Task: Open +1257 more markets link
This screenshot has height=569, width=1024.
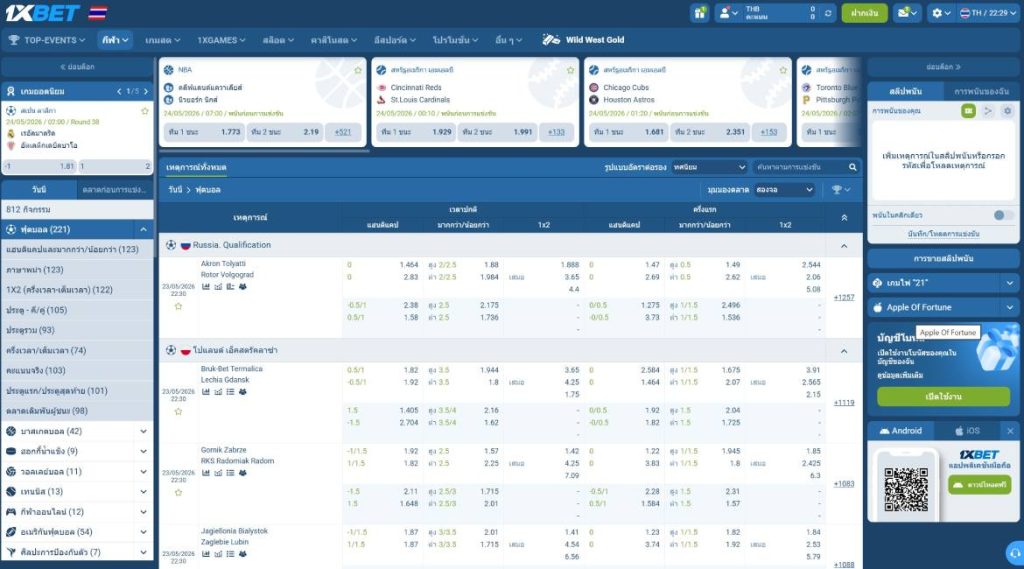Action: click(x=844, y=297)
